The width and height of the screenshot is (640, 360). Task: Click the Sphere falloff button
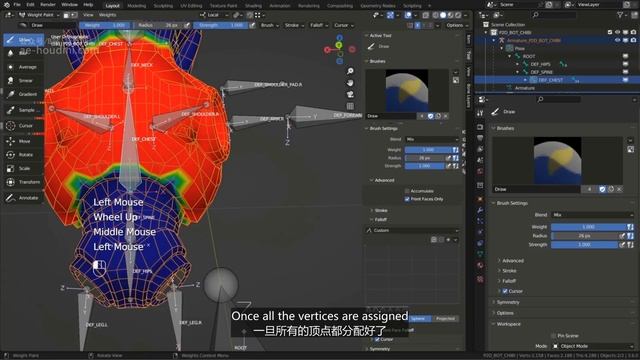click(x=420, y=319)
